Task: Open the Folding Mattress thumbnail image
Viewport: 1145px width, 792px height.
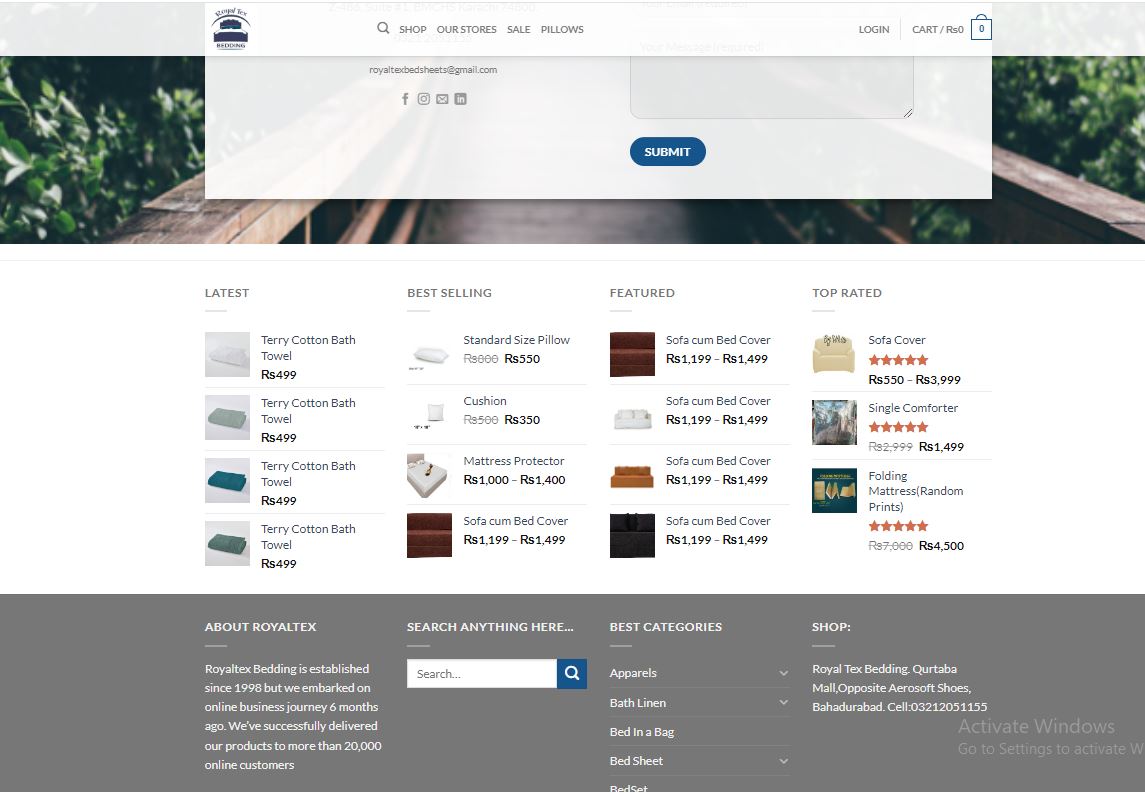Action: pos(834,490)
